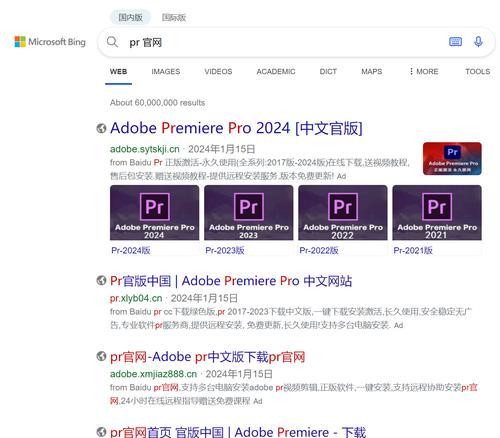Viewport: 500px width, 438px height.
Task: Click the Adobe Premiere Pro 2023 thumbnail
Action: click(x=249, y=213)
